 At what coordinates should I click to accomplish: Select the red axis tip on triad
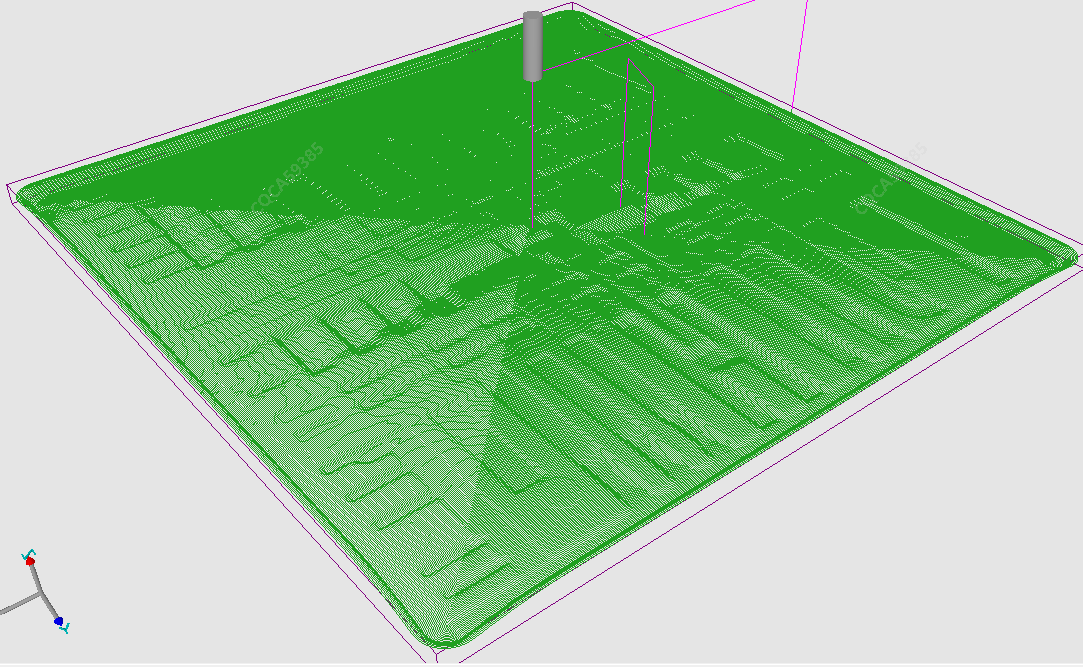coord(30,562)
